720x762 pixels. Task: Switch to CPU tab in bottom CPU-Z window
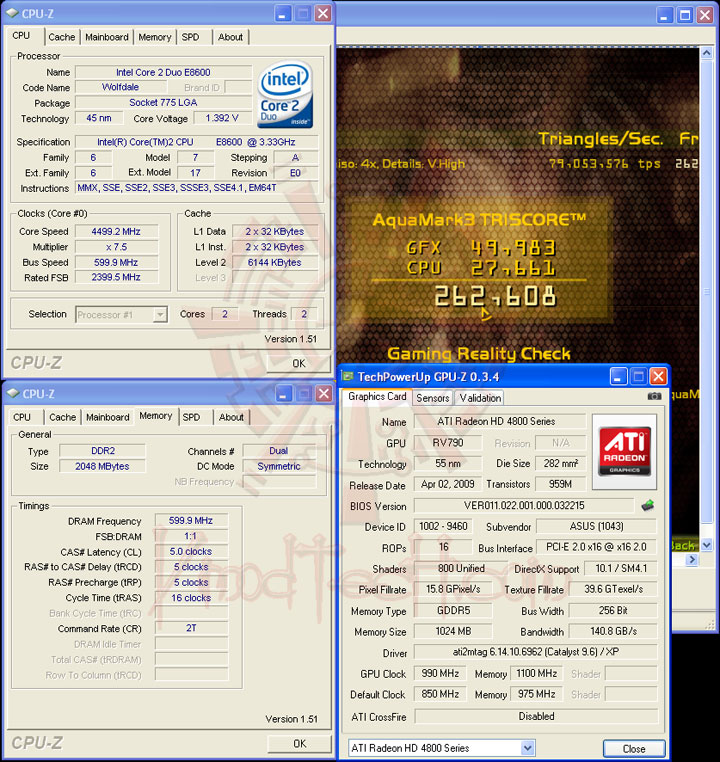point(22,417)
